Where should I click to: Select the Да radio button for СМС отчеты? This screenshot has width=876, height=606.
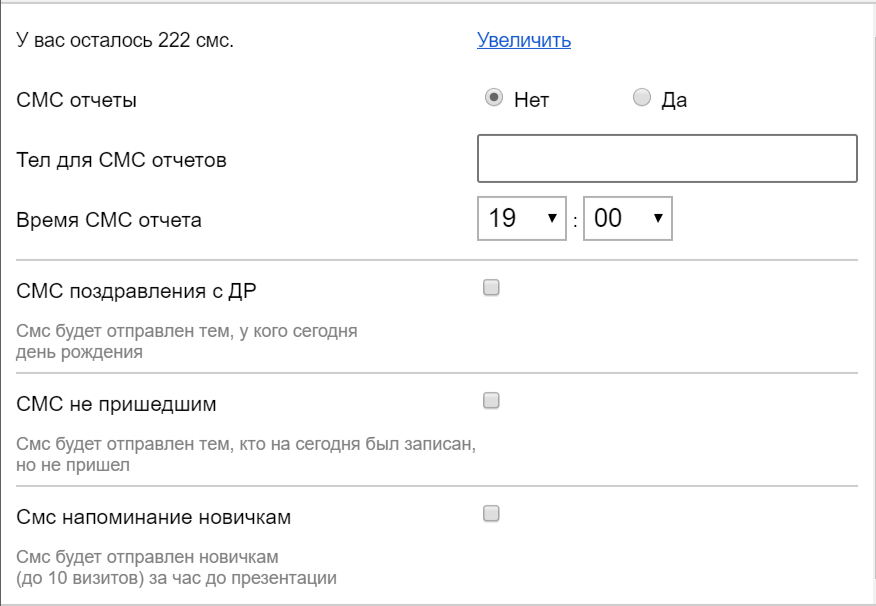(x=642, y=98)
